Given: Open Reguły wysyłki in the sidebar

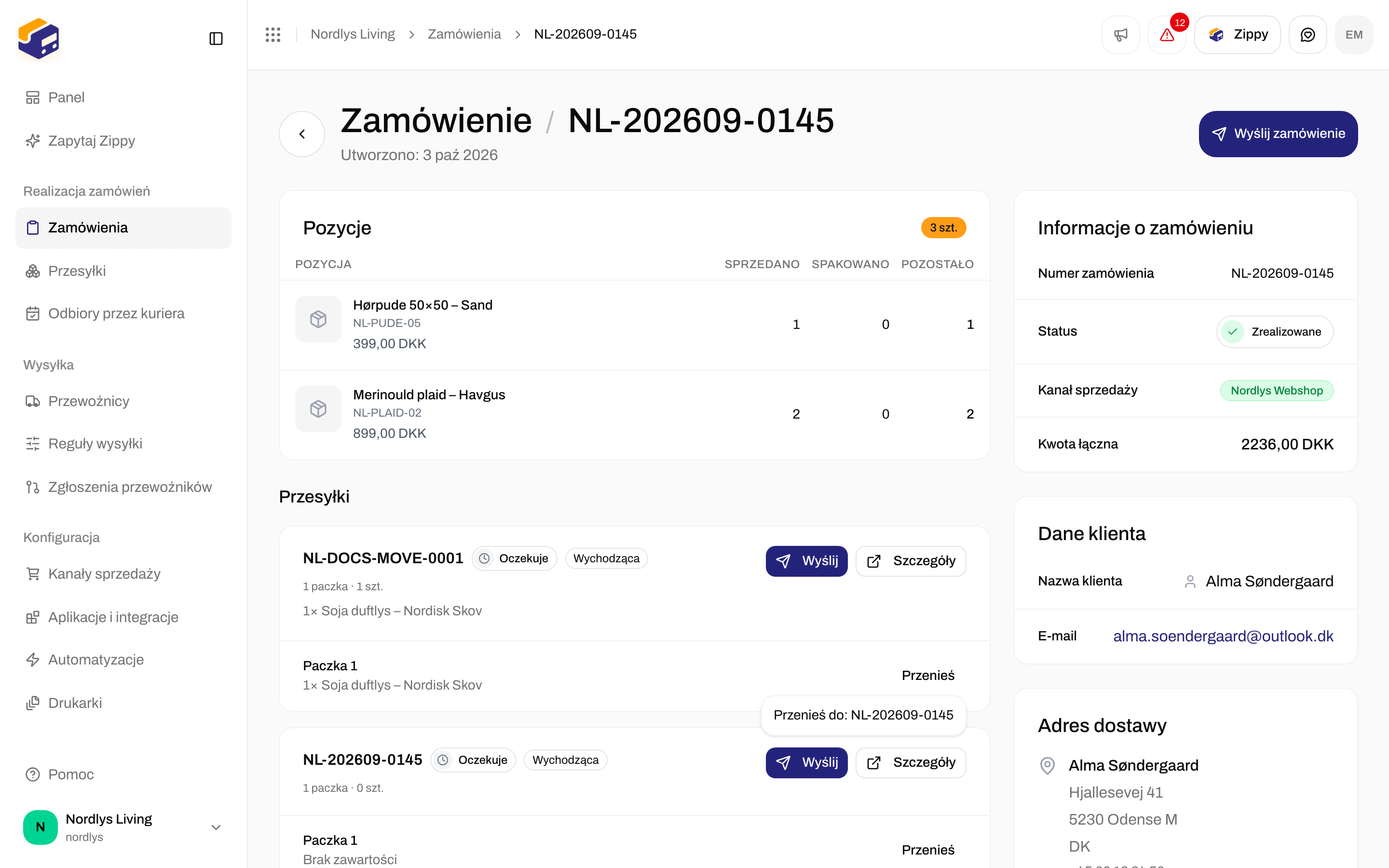Looking at the screenshot, I should [x=123, y=444].
